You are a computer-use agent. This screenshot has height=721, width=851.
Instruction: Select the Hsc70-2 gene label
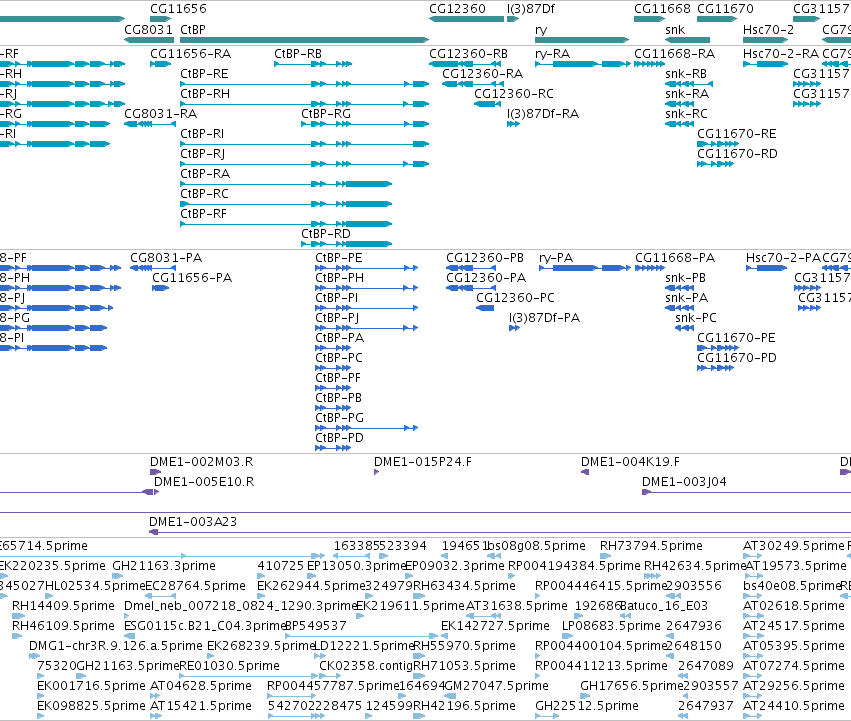768,30
